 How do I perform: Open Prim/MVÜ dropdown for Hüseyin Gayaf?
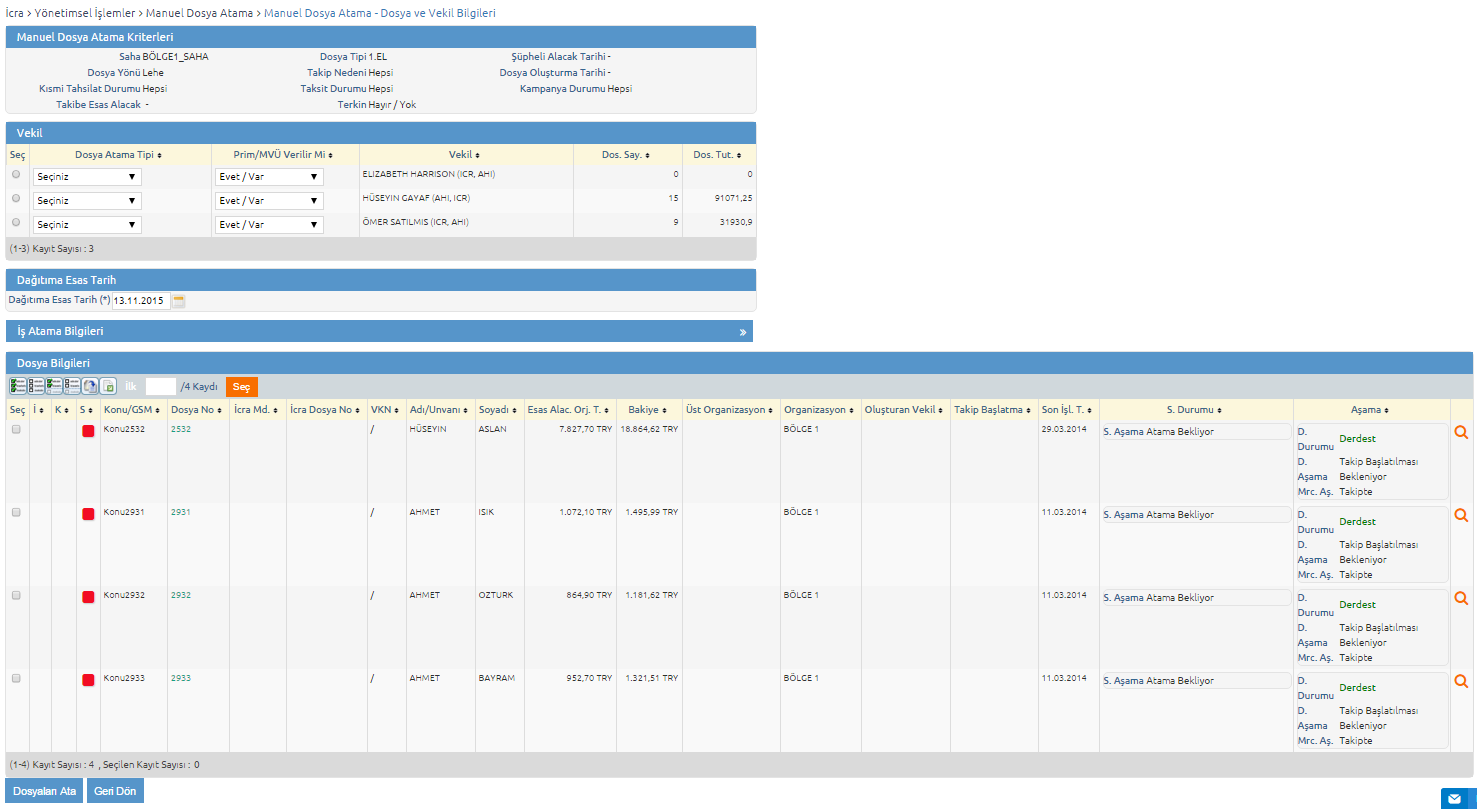[x=269, y=201]
